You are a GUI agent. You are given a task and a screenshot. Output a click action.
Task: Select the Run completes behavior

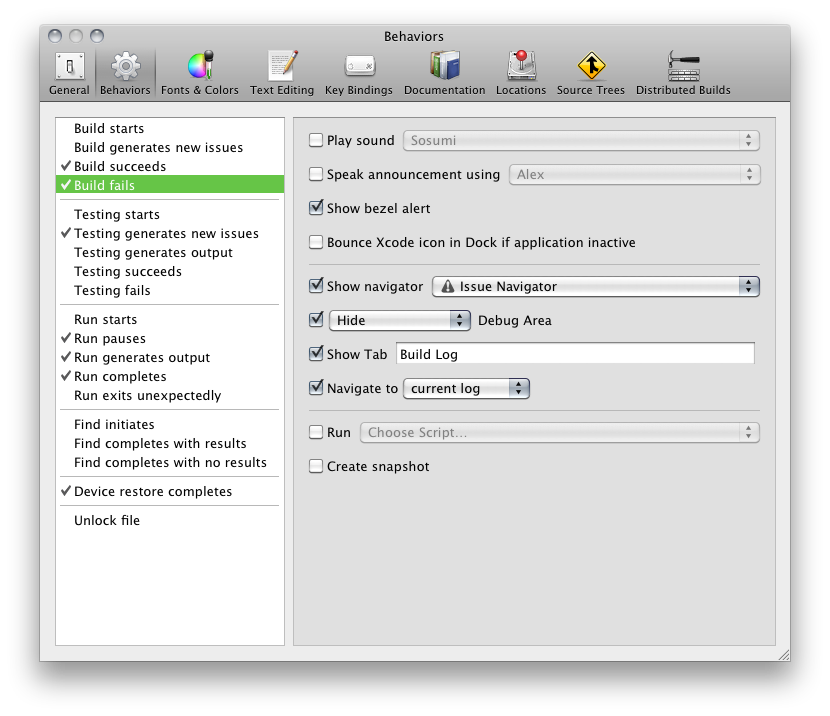pyautogui.click(x=170, y=377)
